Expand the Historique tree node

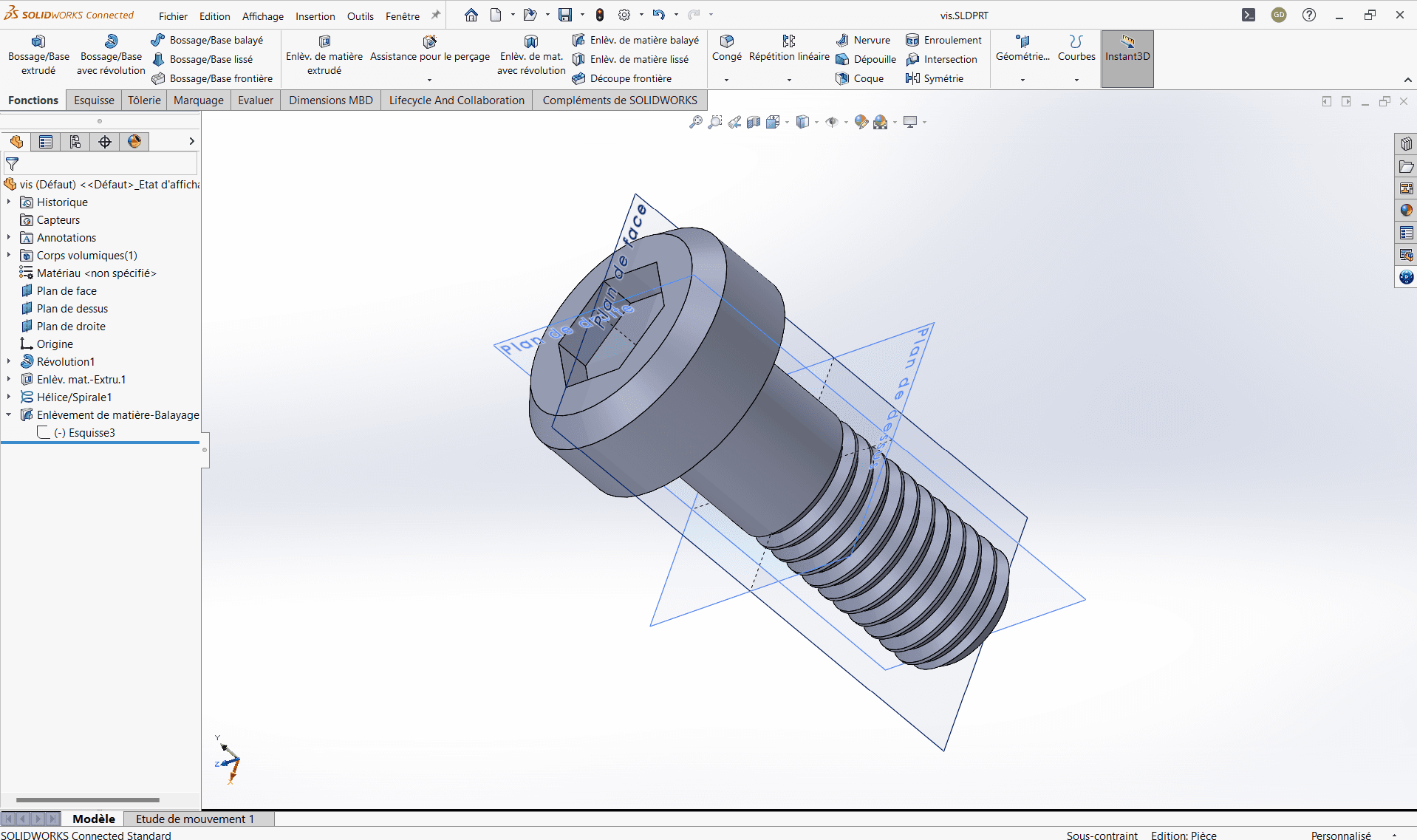click(x=9, y=202)
